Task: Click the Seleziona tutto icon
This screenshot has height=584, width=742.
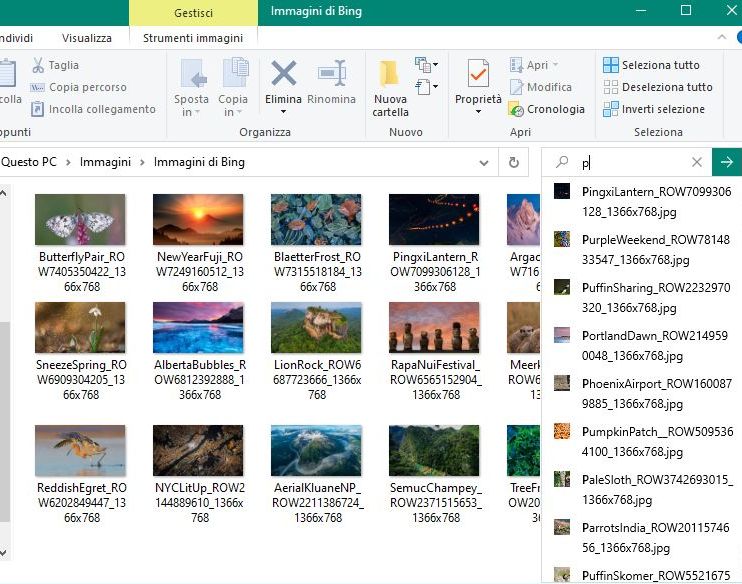Action: click(x=610, y=65)
